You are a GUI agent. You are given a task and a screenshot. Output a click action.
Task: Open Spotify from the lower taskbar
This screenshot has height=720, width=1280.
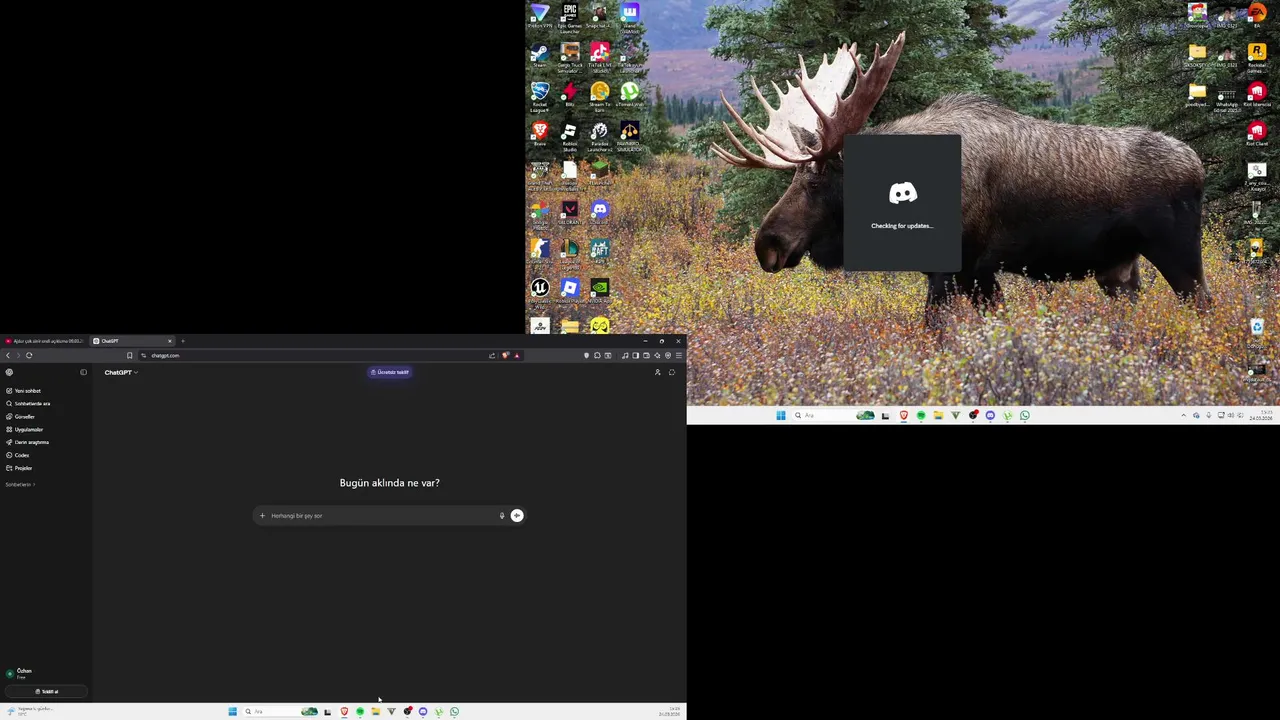(x=360, y=712)
